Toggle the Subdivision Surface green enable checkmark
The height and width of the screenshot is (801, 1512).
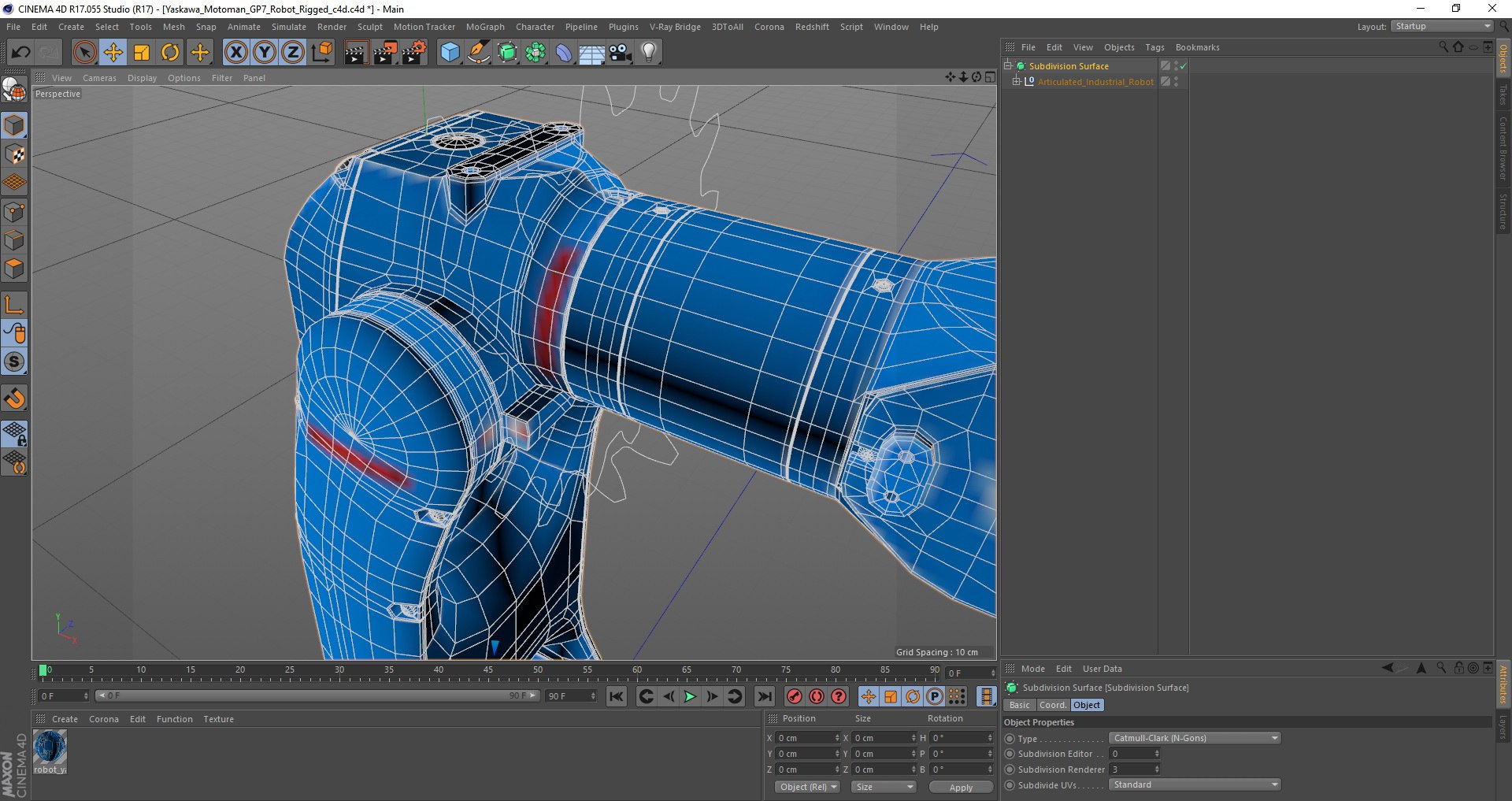coord(1183,66)
